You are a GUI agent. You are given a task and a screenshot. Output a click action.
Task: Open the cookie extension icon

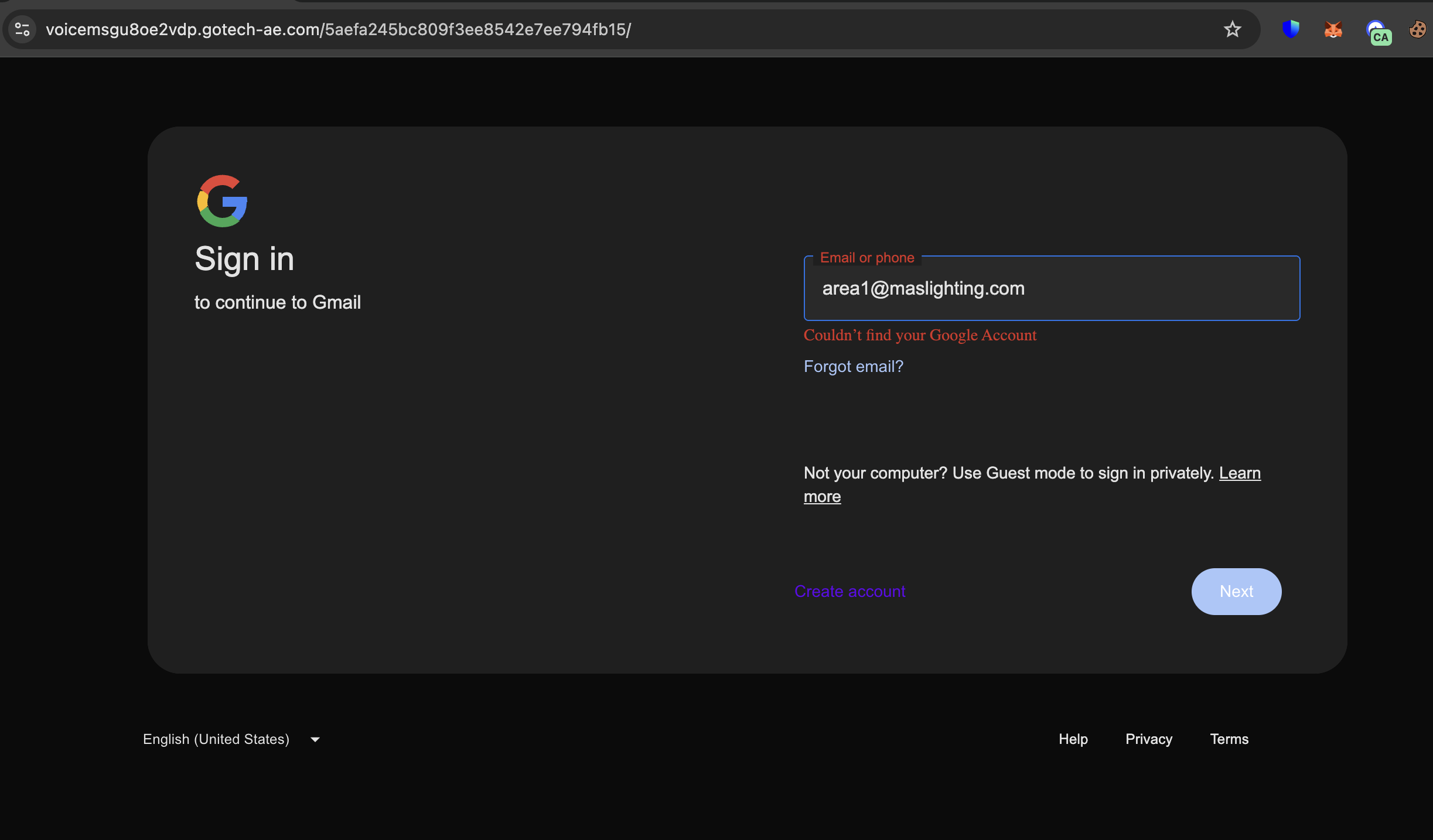(x=1418, y=29)
